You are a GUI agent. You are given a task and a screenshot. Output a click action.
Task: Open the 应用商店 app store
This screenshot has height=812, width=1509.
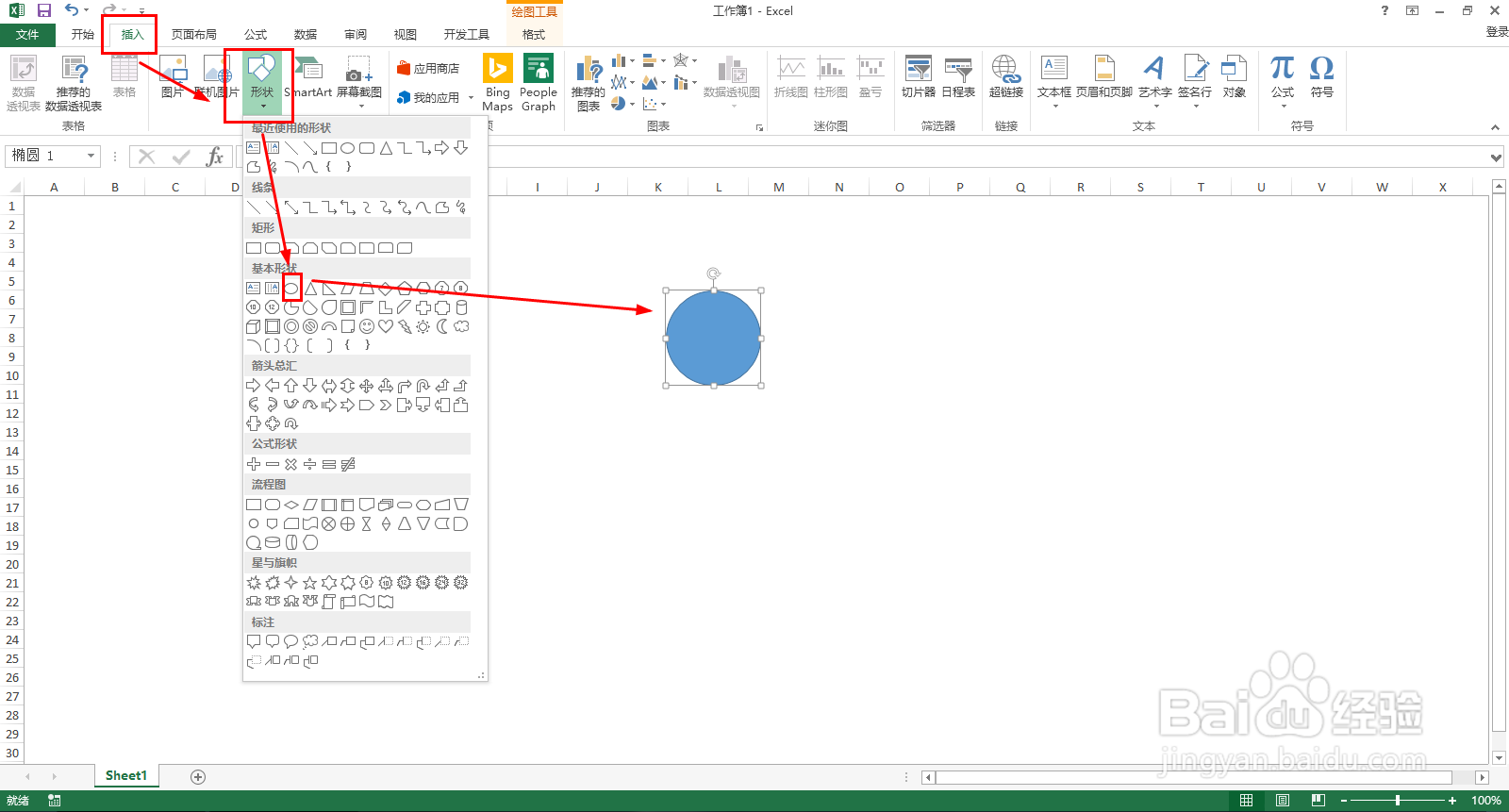(x=428, y=68)
